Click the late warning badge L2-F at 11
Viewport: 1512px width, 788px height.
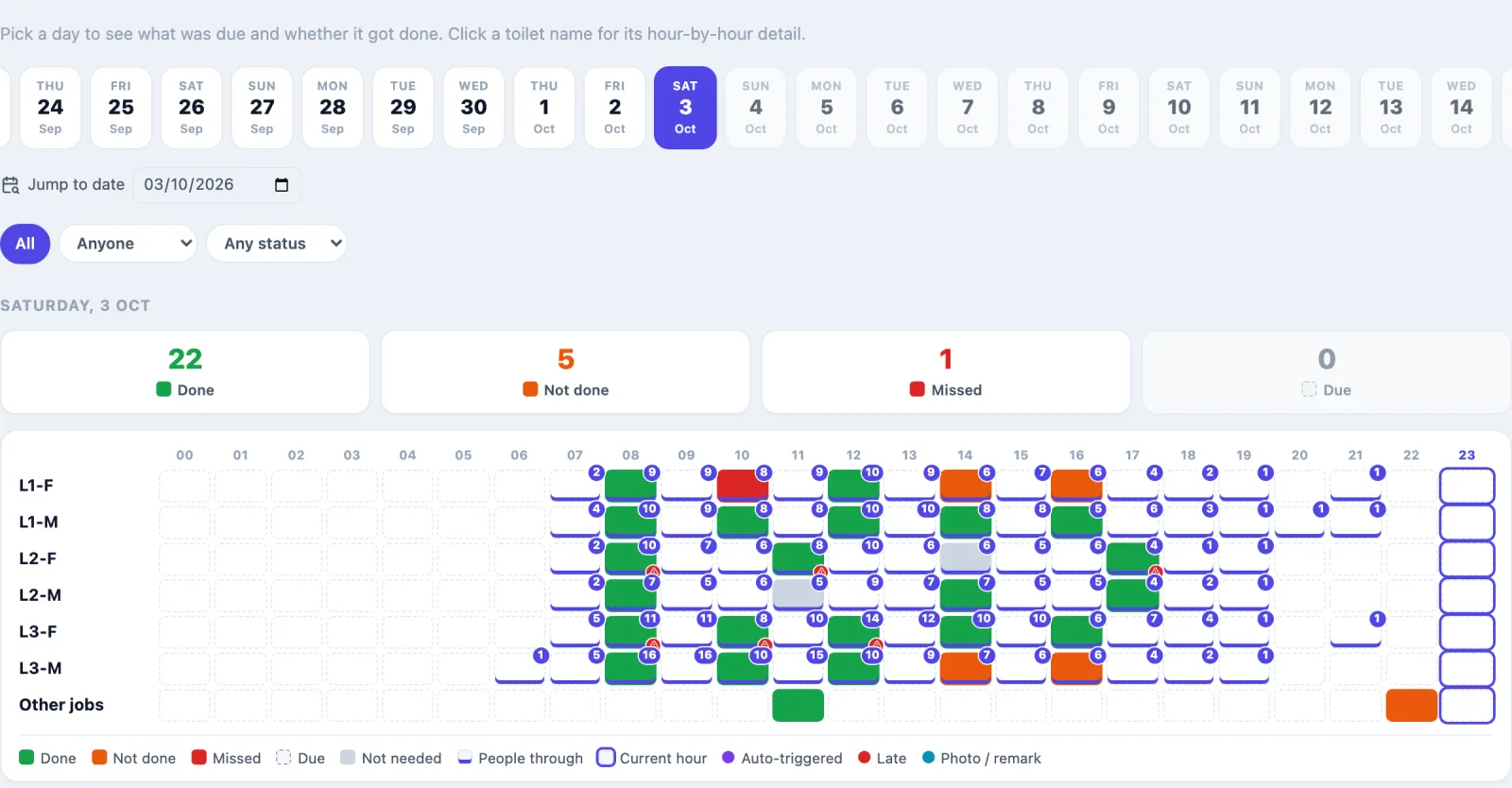pos(820,572)
